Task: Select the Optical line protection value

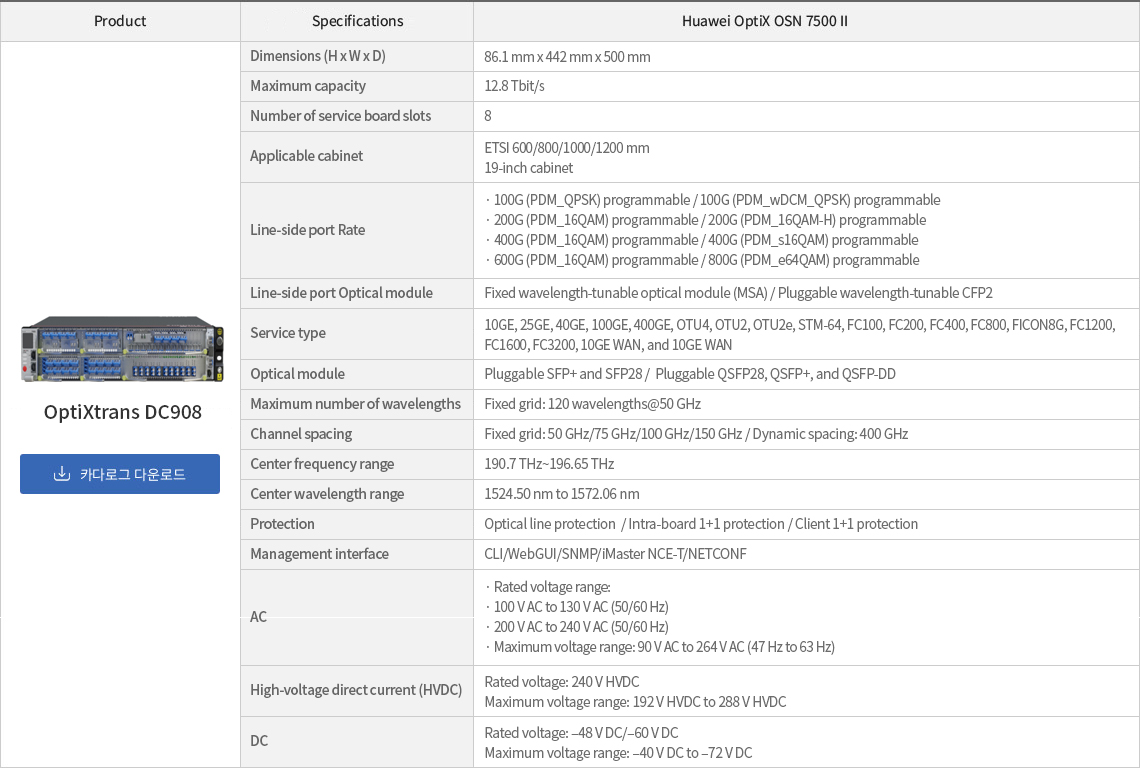Action: (550, 524)
